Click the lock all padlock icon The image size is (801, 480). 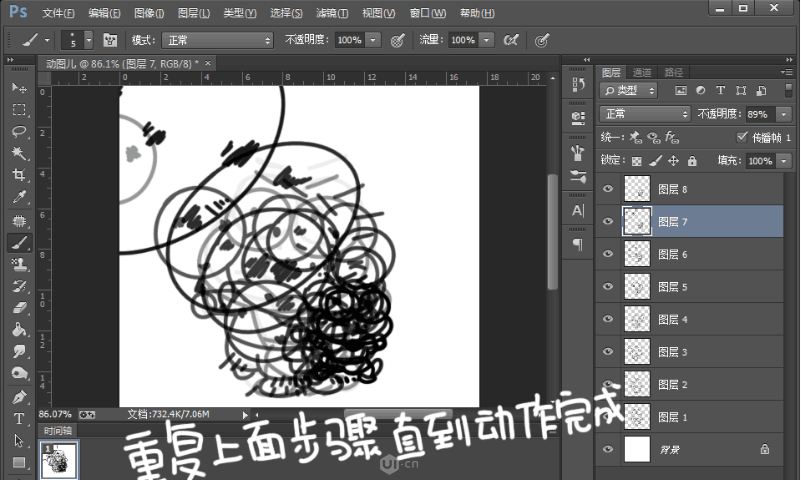click(x=691, y=160)
